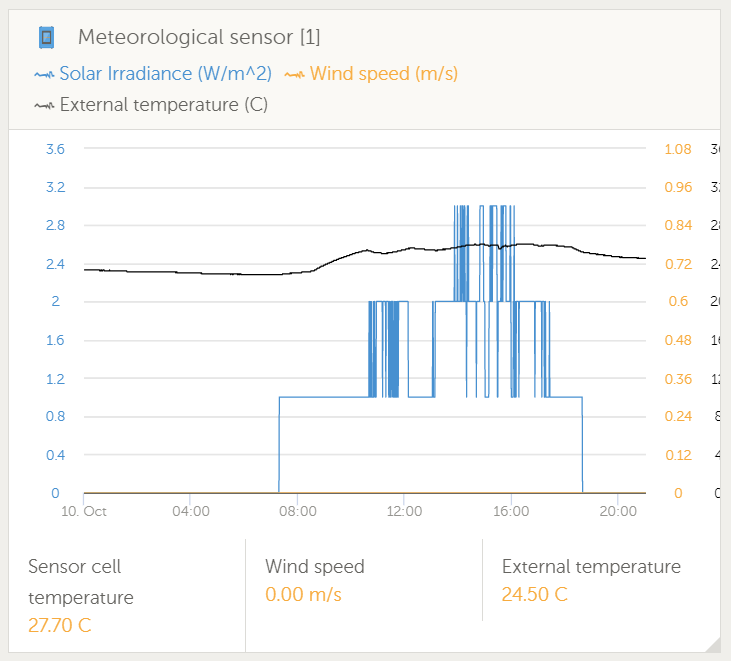This screenshot has width=731, height=661.
Task: Click the resize handle in widget's bottom-right corner
Action: pos(711,644)
